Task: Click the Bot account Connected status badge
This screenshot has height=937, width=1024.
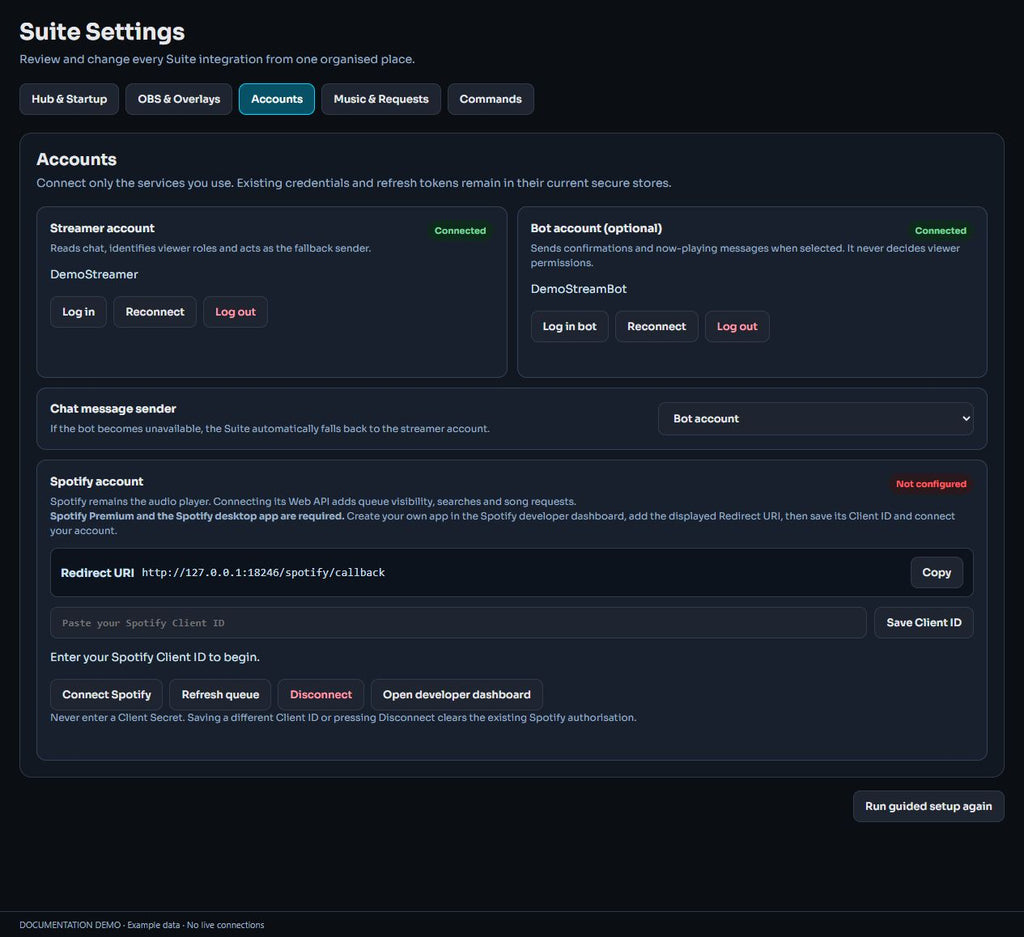Action: tap(940, 230)
